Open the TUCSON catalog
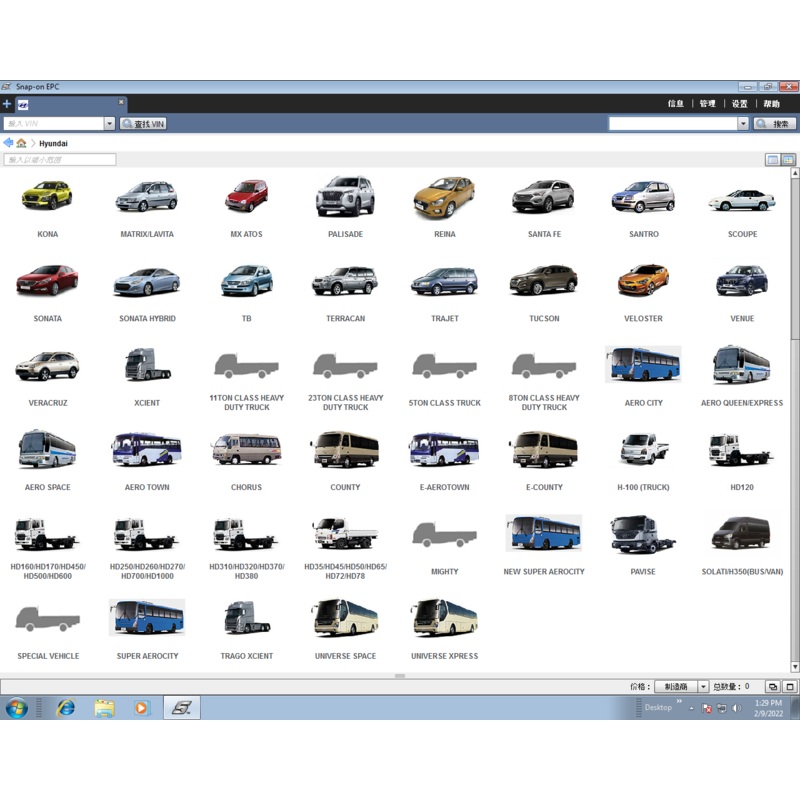This screenshot has width=800, height=800. click(x=544, y=280)
